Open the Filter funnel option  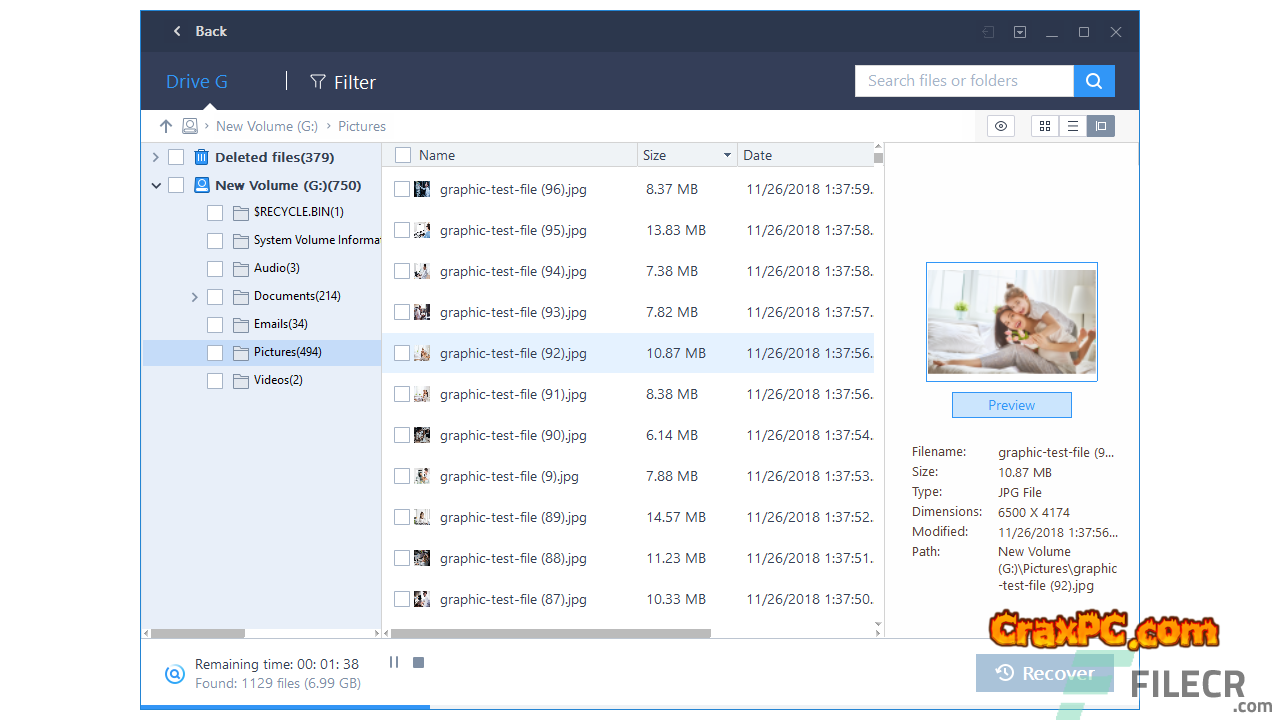(x=342, y=82)
